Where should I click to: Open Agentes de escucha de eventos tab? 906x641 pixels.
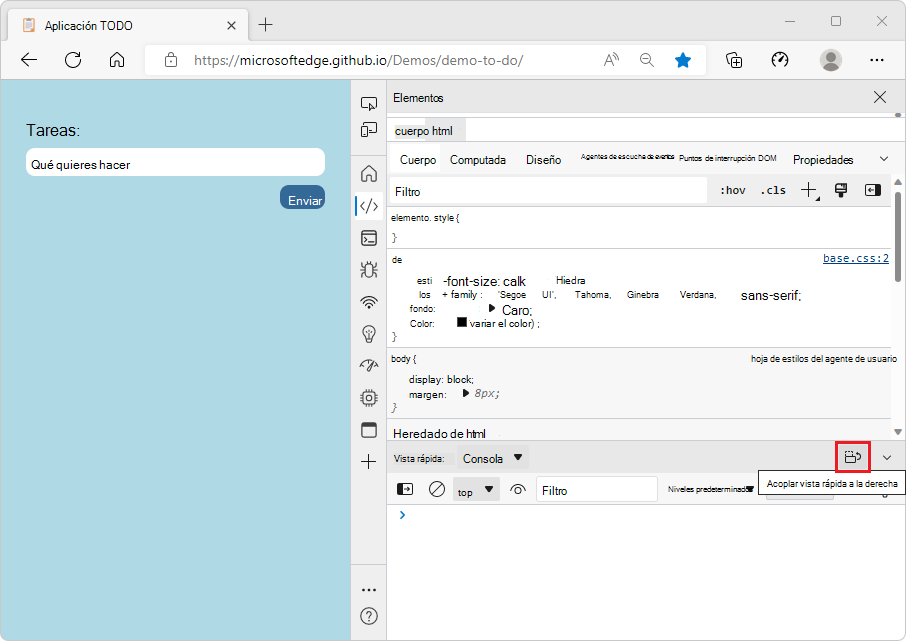click(627, 157)
